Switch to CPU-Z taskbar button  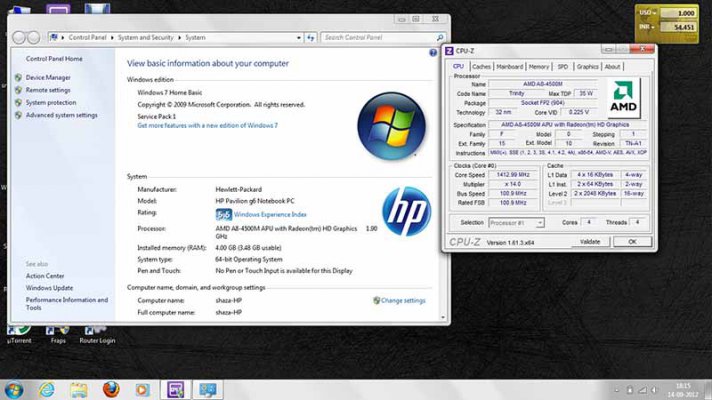pyautogui.click(x=175, y=390)
